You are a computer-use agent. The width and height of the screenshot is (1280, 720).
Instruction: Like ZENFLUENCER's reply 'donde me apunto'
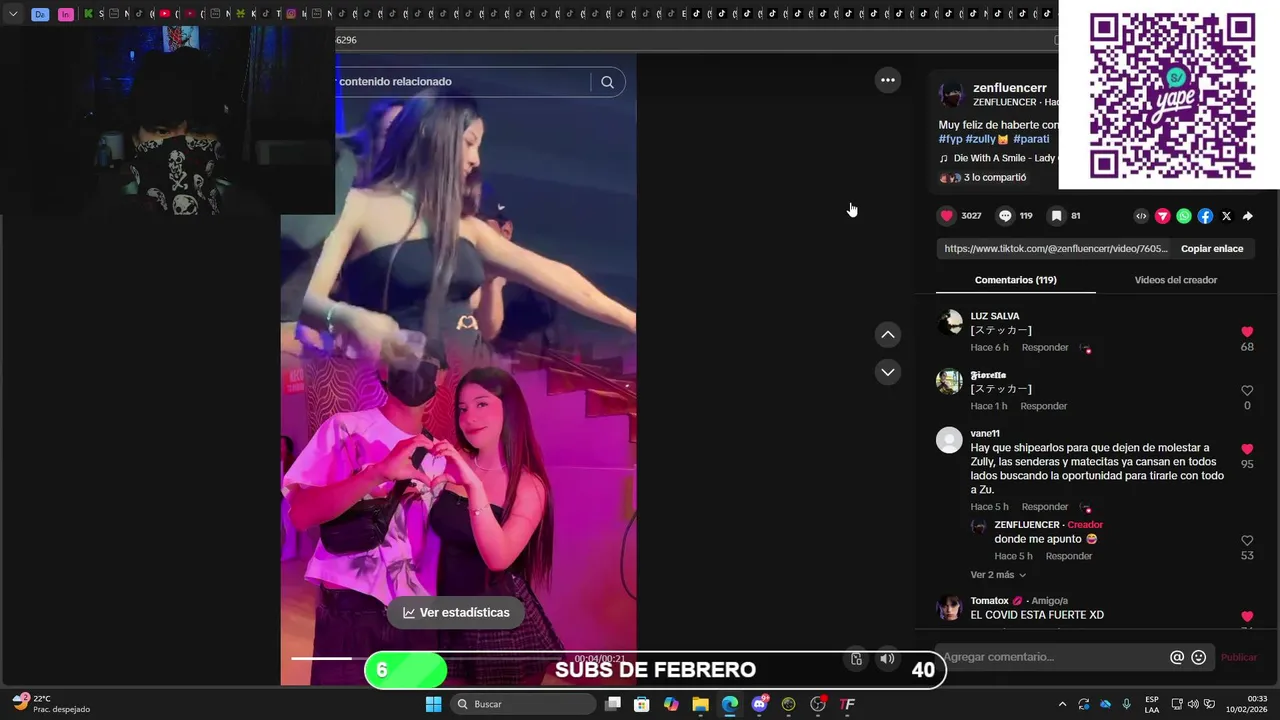click(x=1247, y=541)
